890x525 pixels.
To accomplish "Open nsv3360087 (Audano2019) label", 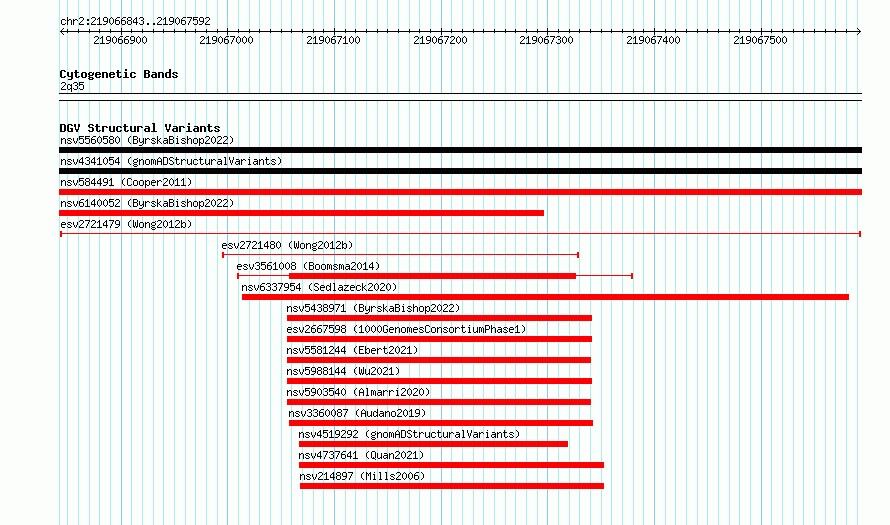I will (357, 413).
